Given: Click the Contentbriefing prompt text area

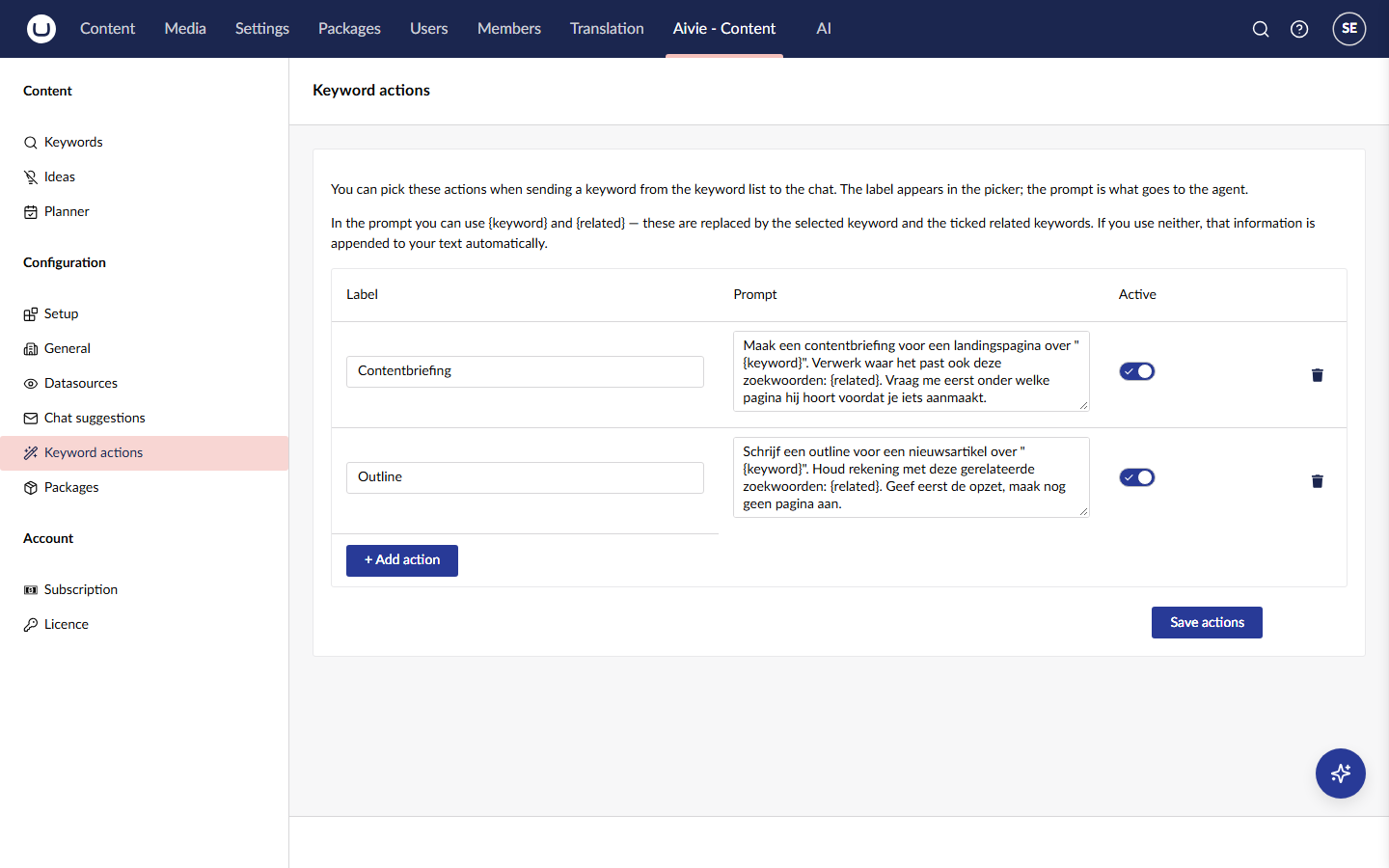Looking at the screenshot, I should pyautogui.click(x=912, y=371).
